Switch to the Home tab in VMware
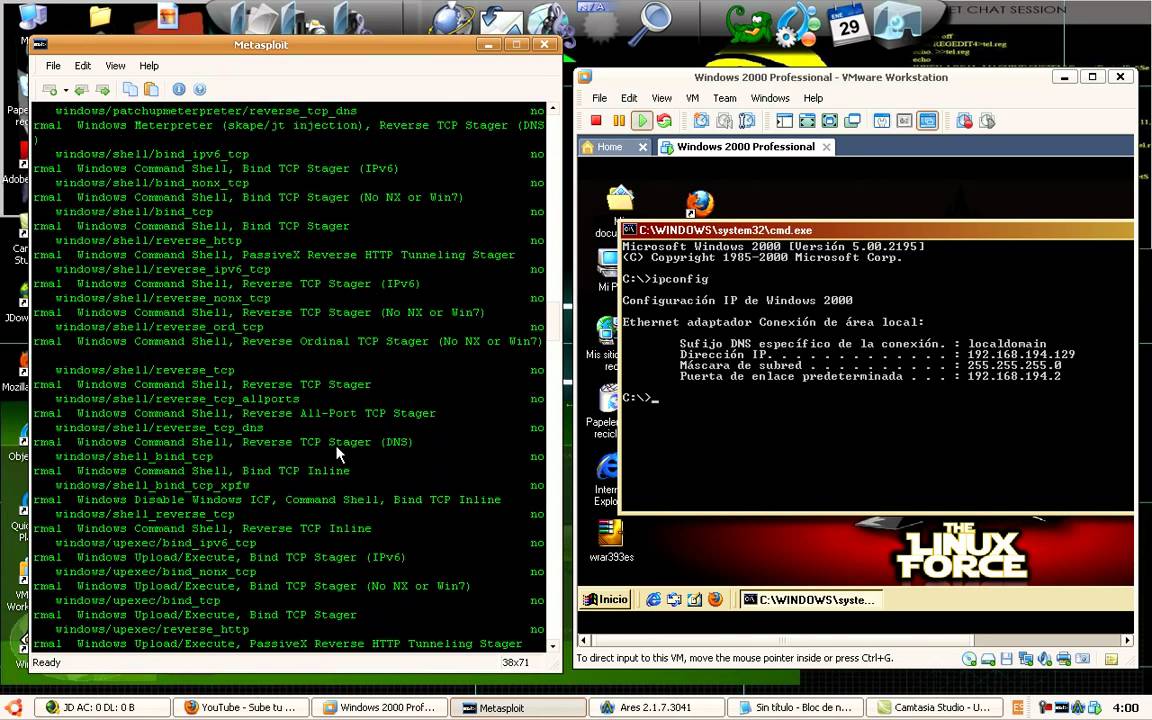 point(609,147)
